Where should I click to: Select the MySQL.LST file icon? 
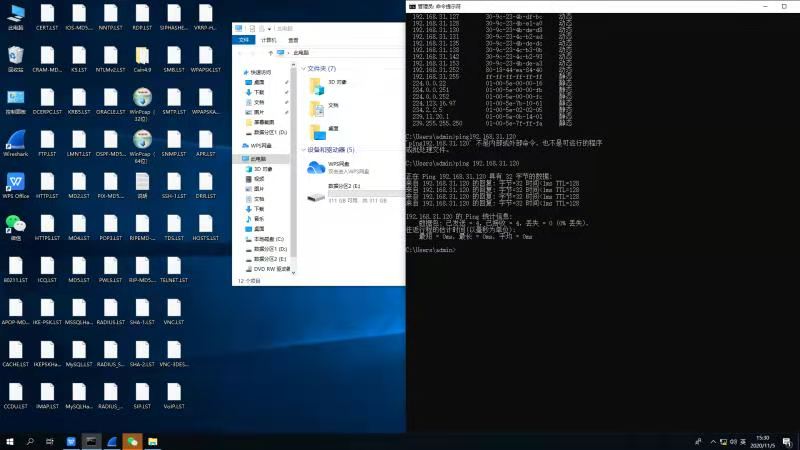[x=79, y=354]
